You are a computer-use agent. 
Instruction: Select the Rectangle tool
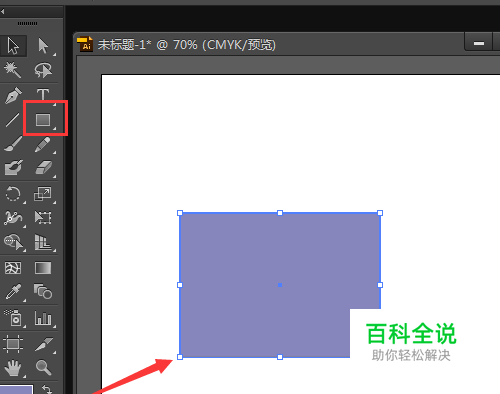click(43, 120)
